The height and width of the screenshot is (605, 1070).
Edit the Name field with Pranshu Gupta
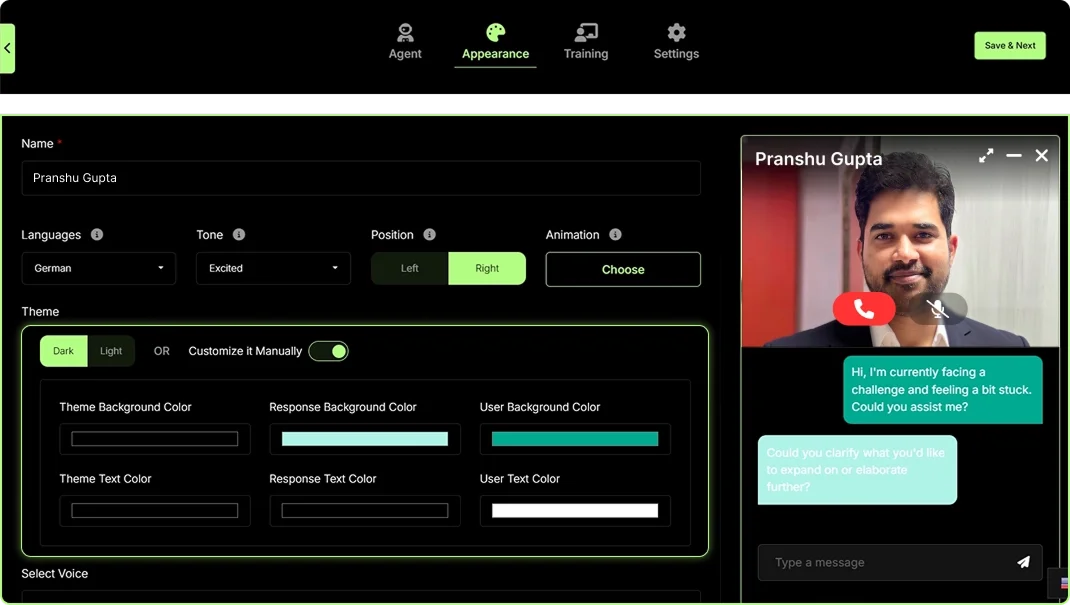coord(361,178)
